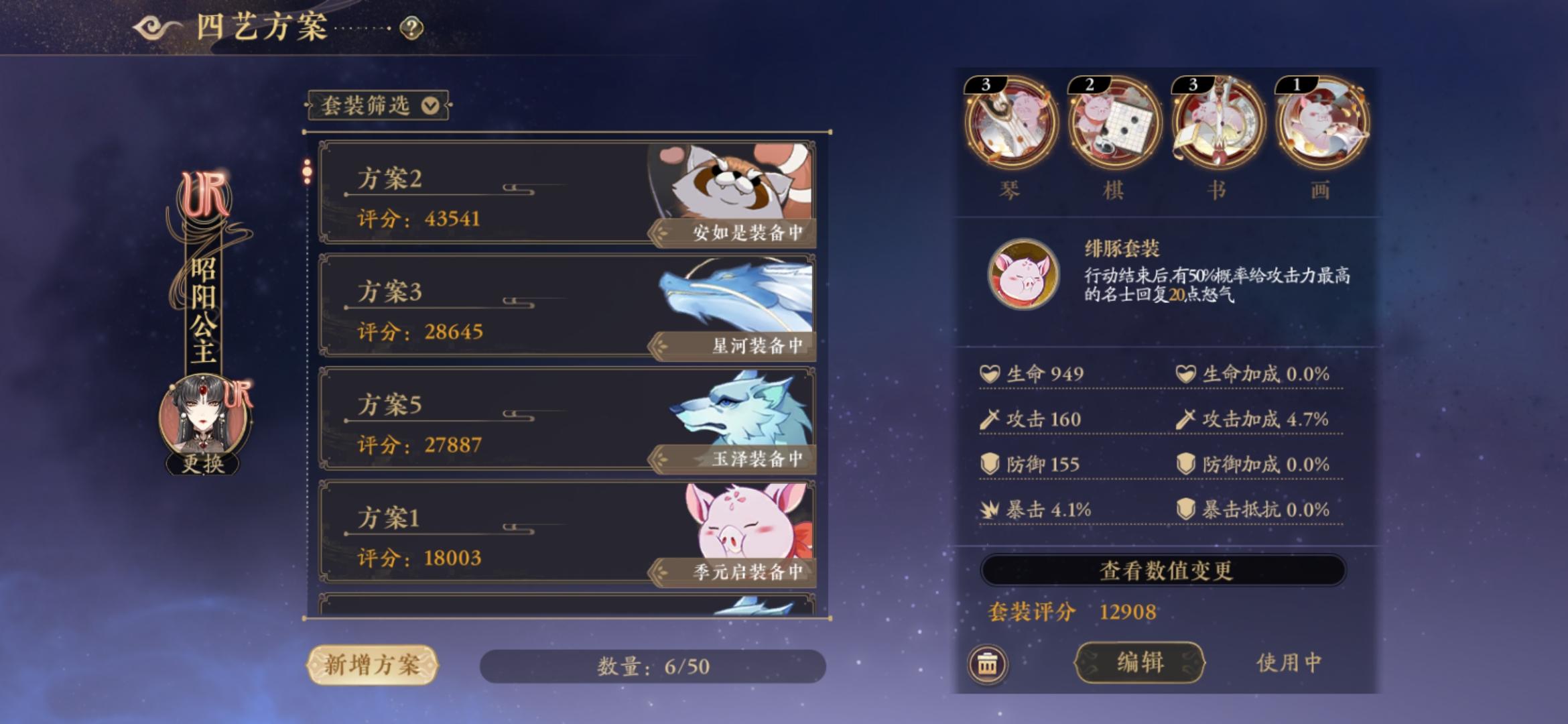
Task: Click the 新增方案 button
Action: coord(372,665)
